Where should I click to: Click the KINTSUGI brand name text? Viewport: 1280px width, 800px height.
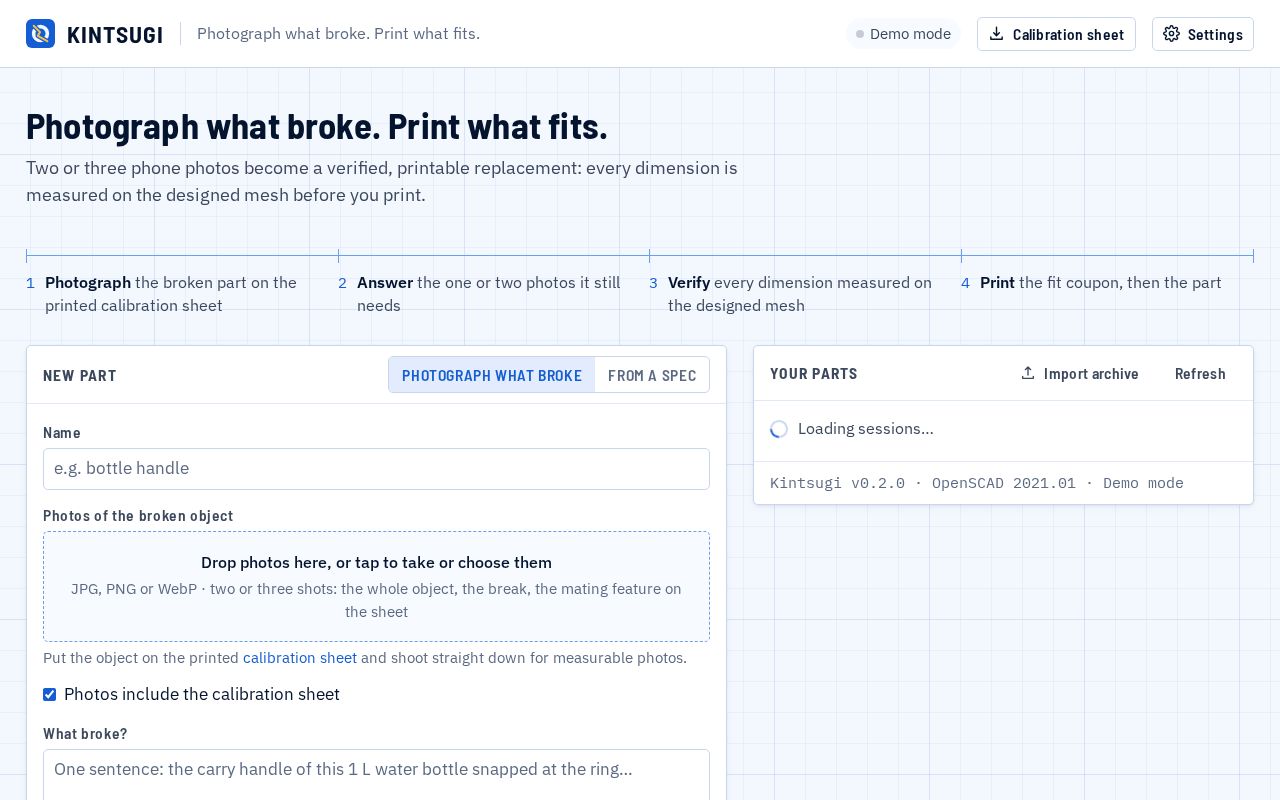(x=115, y=35)
